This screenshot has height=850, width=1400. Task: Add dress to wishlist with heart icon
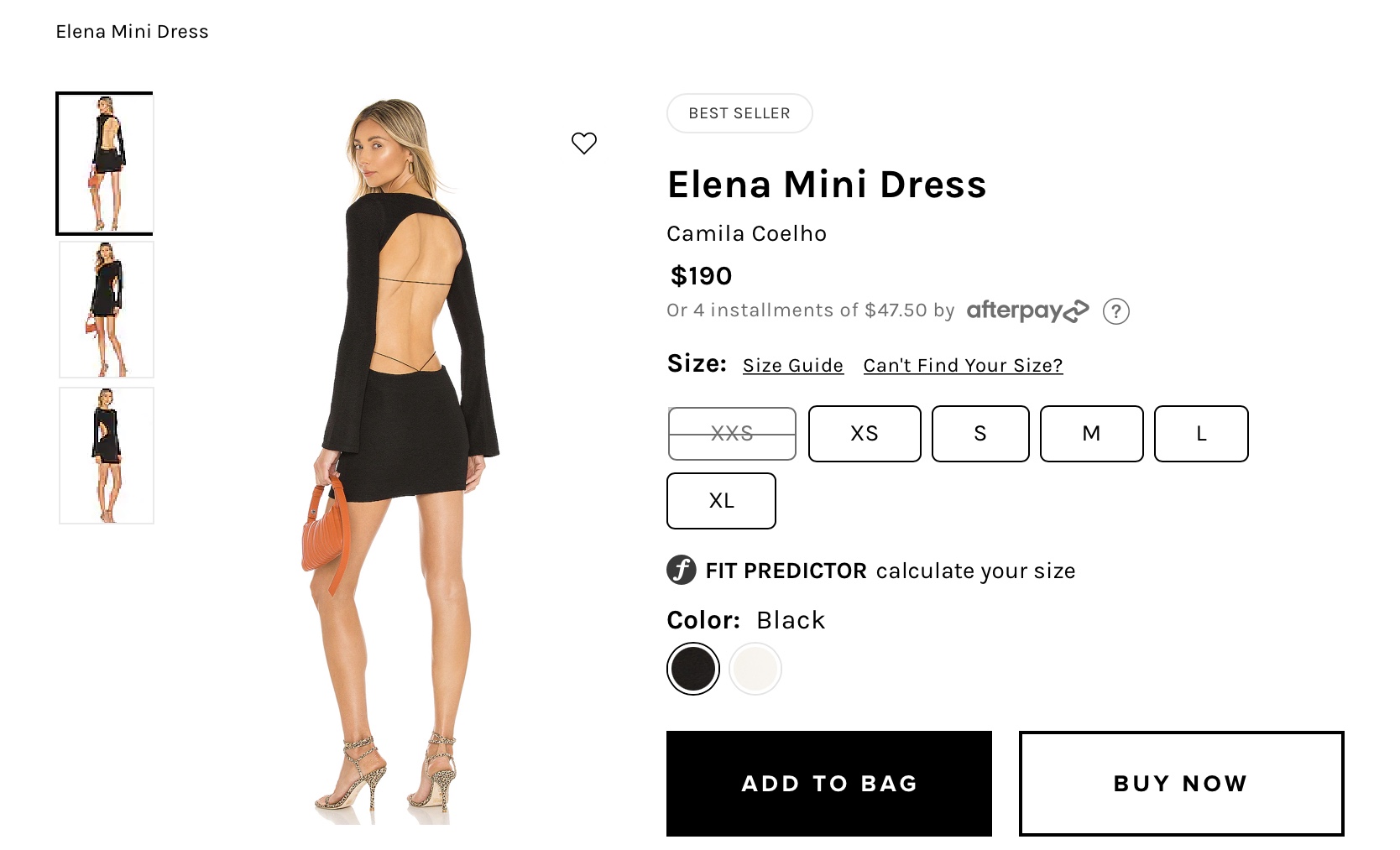tap(584, 143)
